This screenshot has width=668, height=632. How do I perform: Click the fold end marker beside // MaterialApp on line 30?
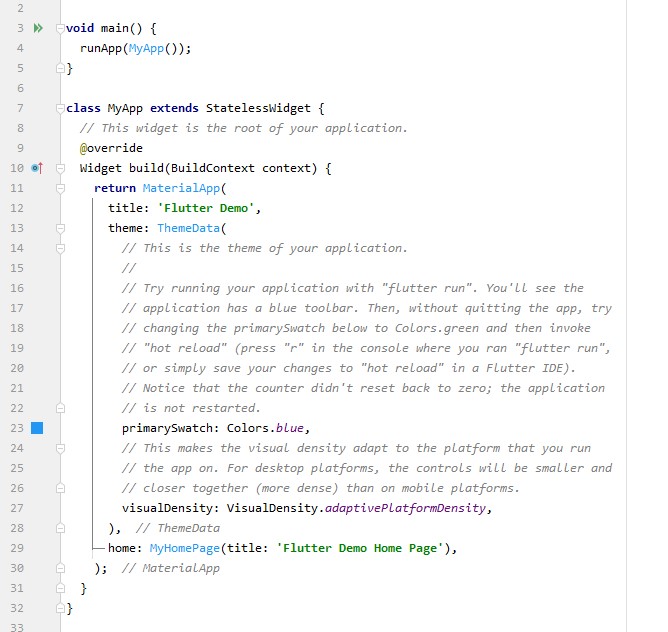tap(60, 568)
